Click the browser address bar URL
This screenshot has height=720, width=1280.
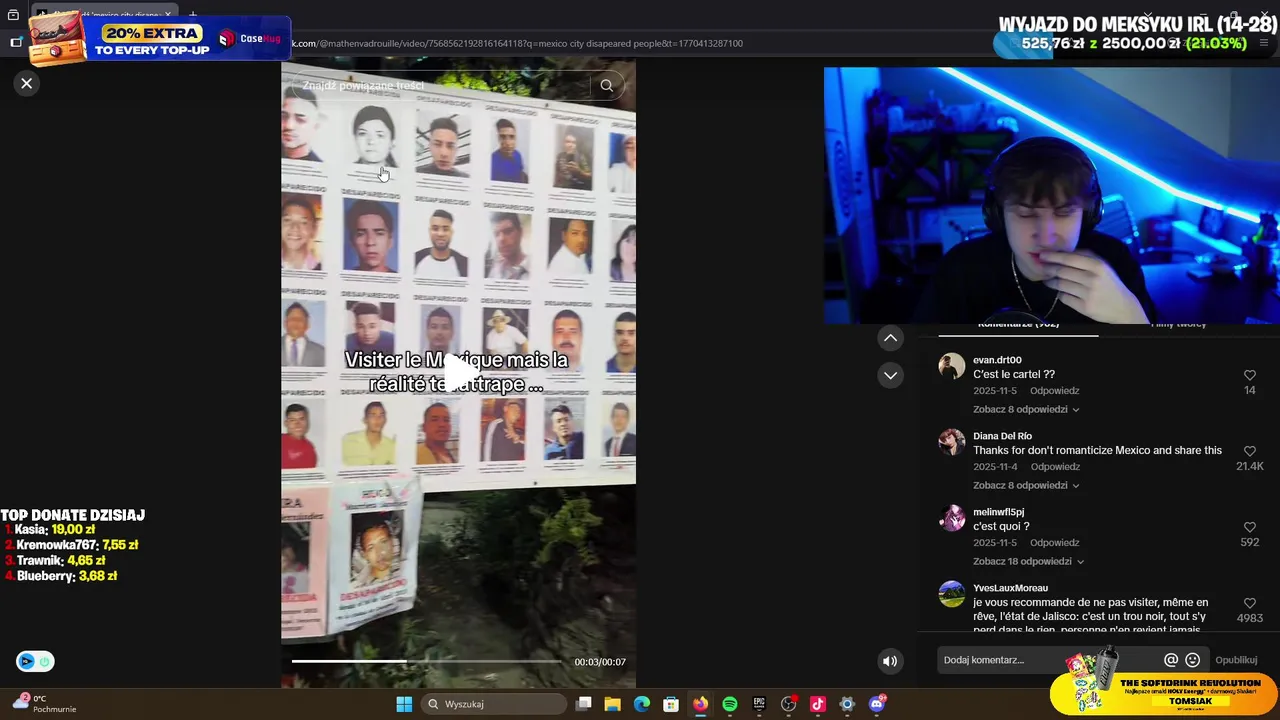click(517, 43)
